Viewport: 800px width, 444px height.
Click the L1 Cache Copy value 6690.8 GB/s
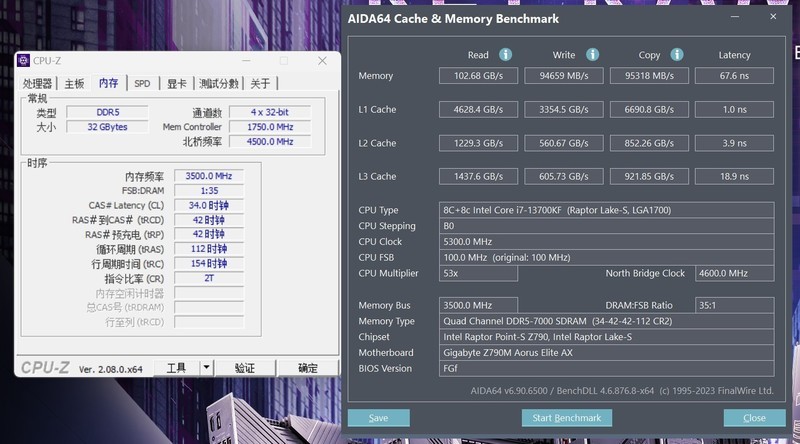point(649,109)
